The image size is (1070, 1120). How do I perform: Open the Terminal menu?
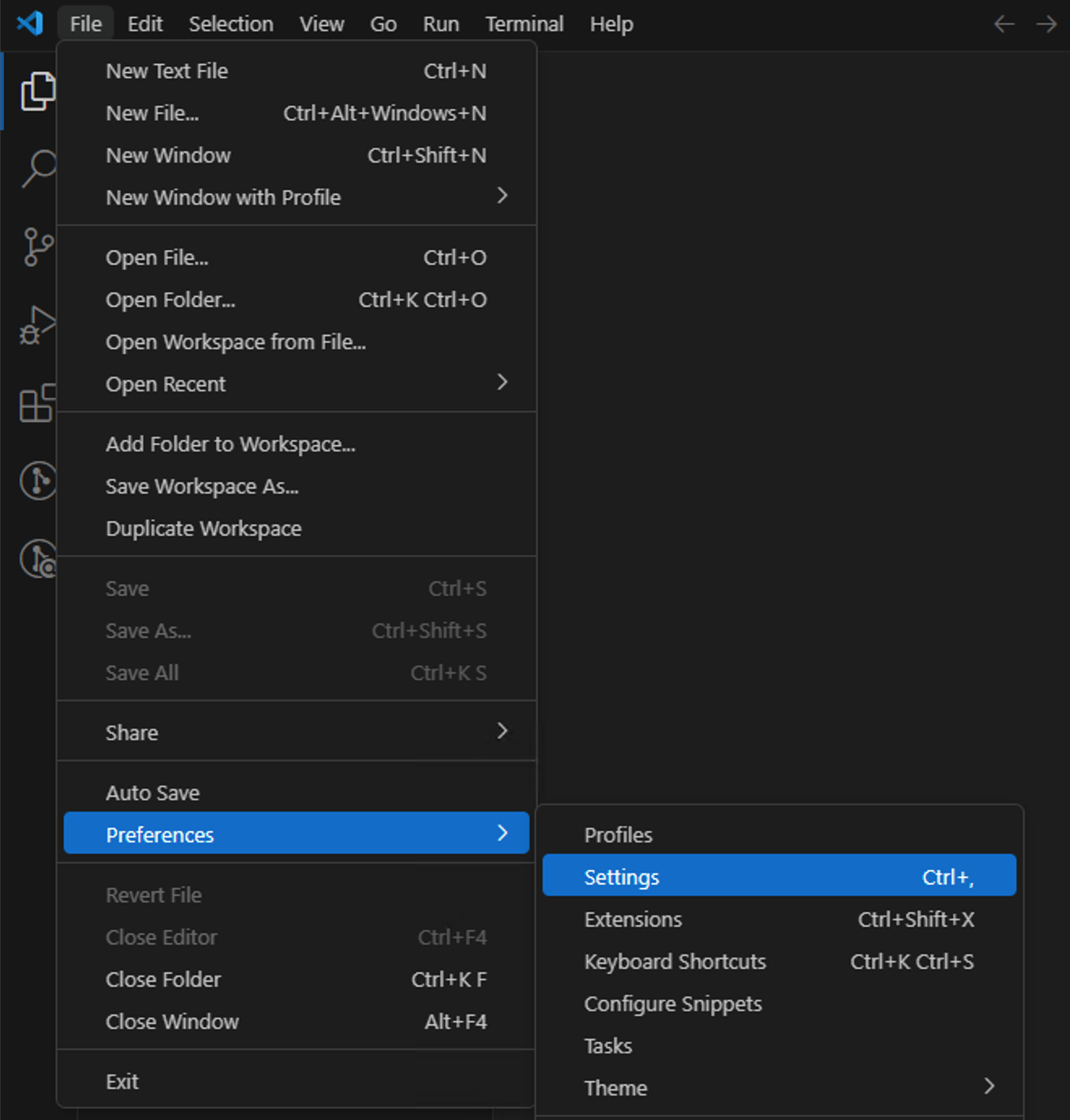coord(524,24)
